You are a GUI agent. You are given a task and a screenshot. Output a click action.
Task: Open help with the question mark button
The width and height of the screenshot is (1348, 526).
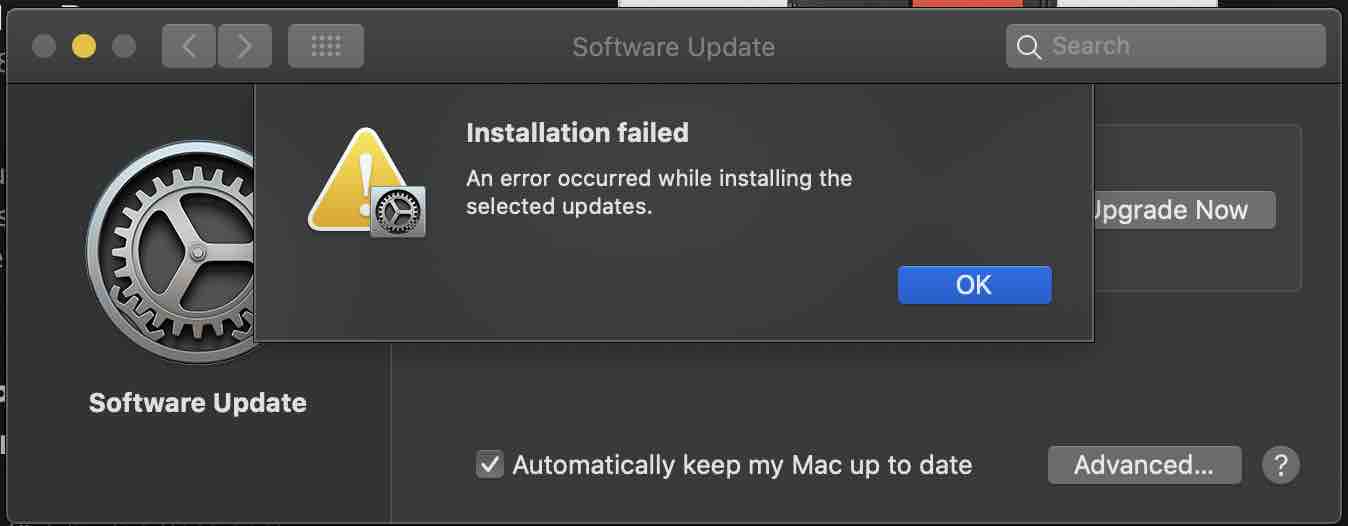point(1280,465)
